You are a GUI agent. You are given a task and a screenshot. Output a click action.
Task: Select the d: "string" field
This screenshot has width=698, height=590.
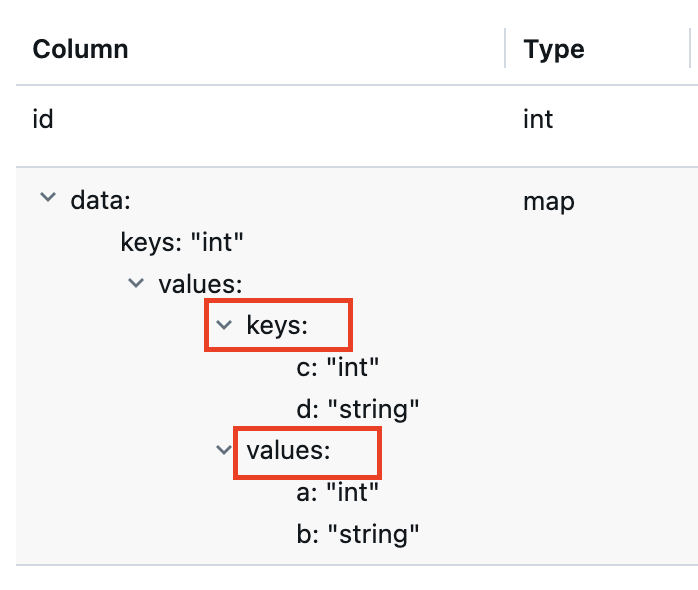point(358,409)
